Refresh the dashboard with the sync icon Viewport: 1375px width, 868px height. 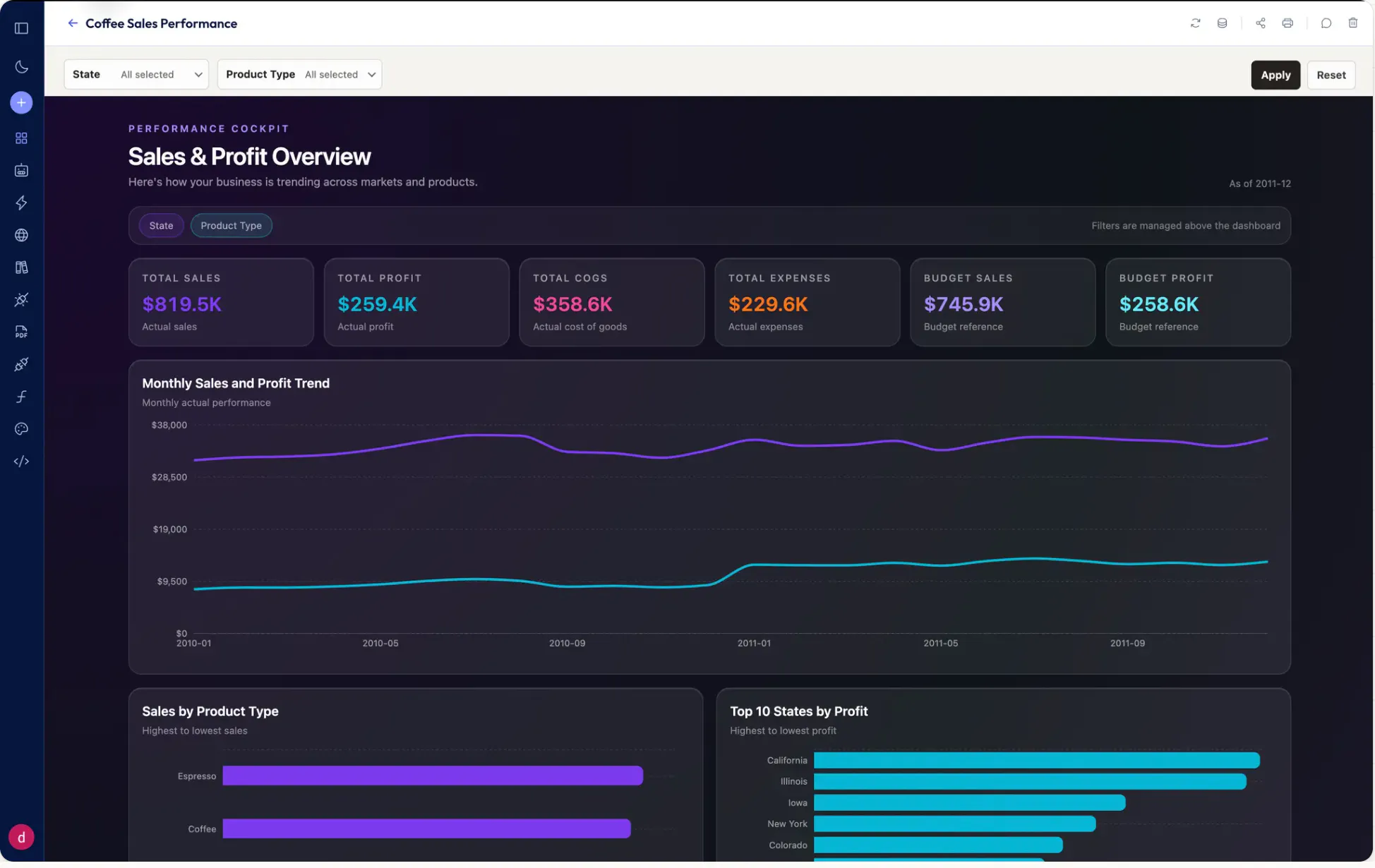point(1195,23)
